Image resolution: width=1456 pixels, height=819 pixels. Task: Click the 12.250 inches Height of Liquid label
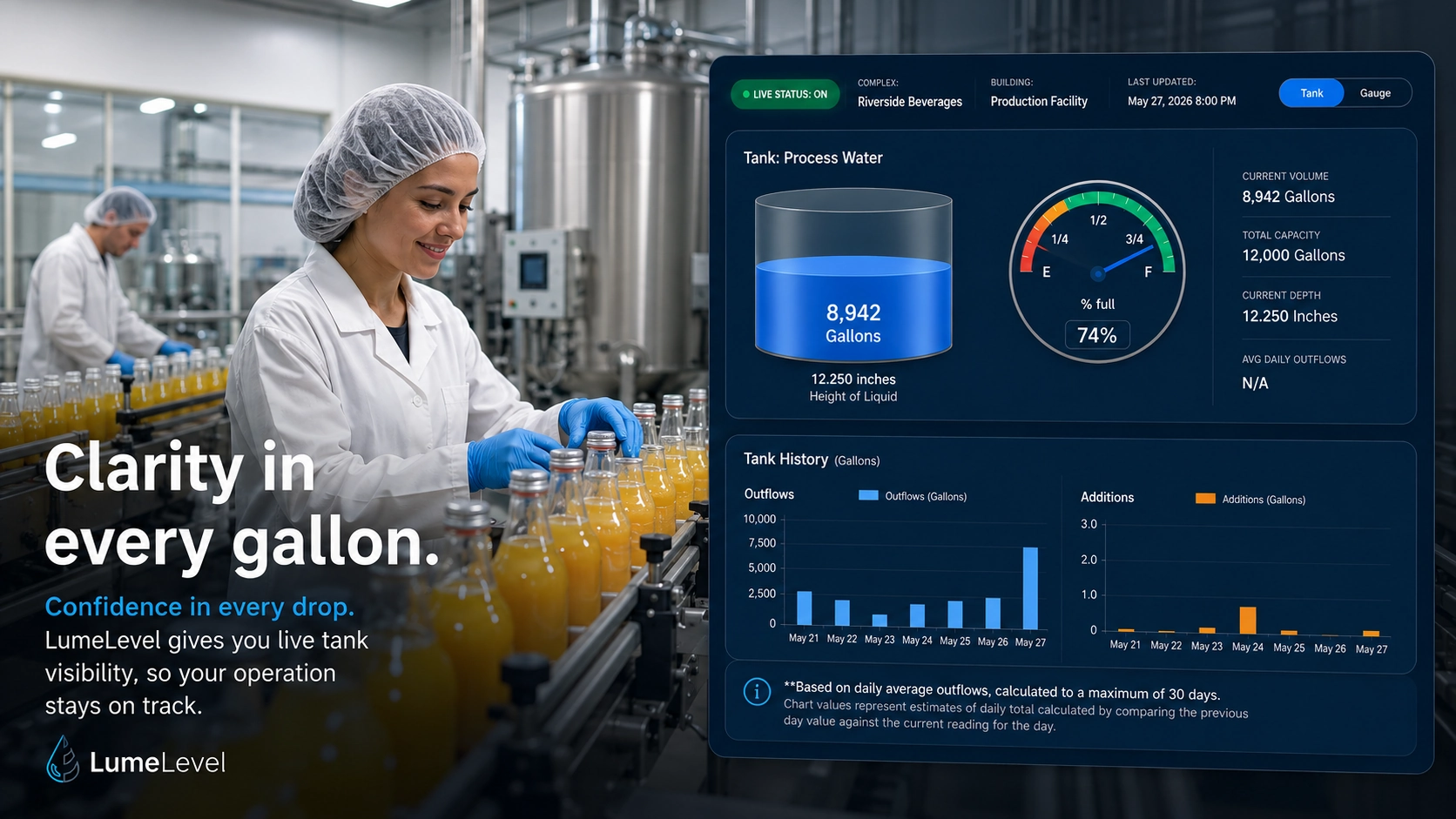pyautogui.click(x=853, y=387)
